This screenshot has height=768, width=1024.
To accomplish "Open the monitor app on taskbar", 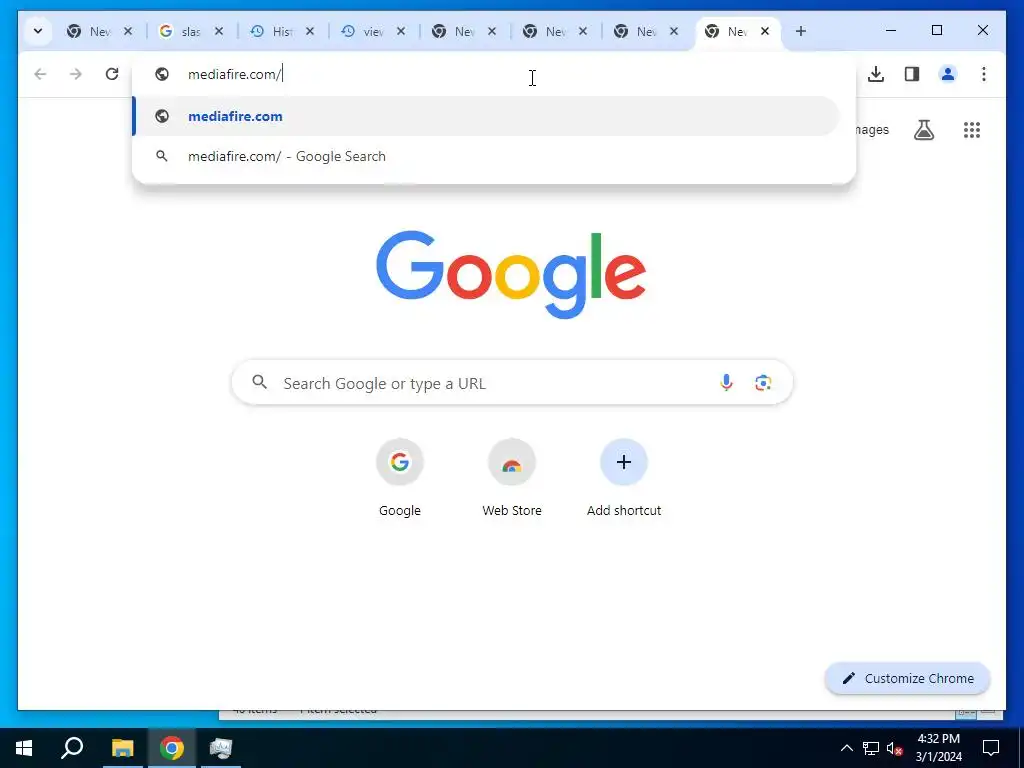I will click(221, 748).
